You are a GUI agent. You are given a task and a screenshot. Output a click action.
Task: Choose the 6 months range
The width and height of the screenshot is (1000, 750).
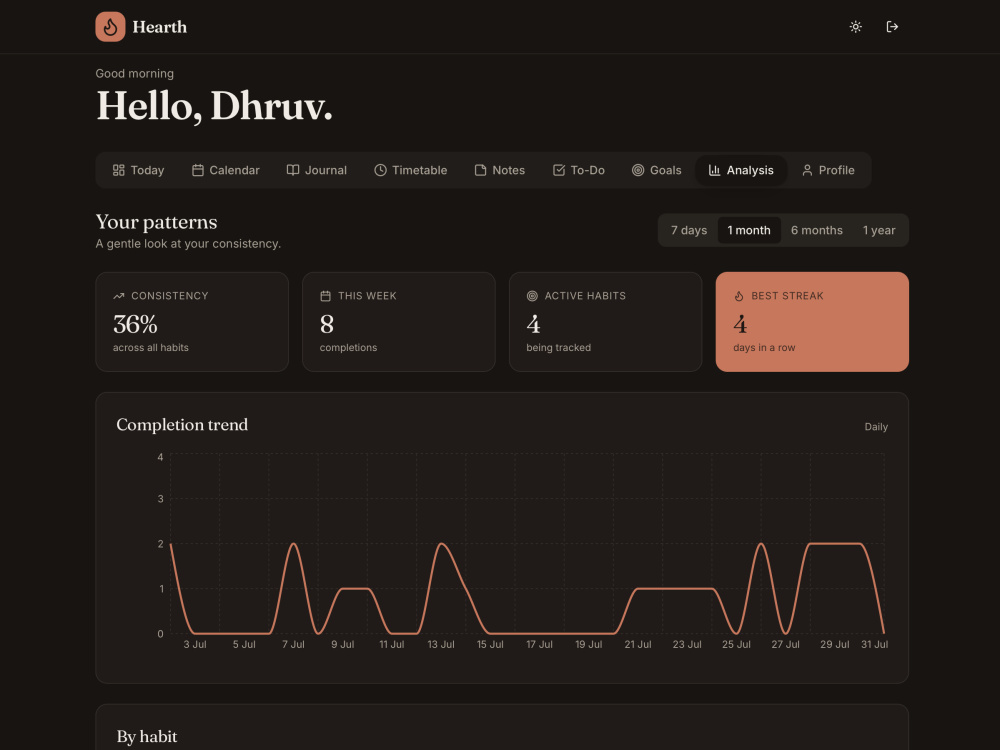pyautogui.click(x=816, y=230)
